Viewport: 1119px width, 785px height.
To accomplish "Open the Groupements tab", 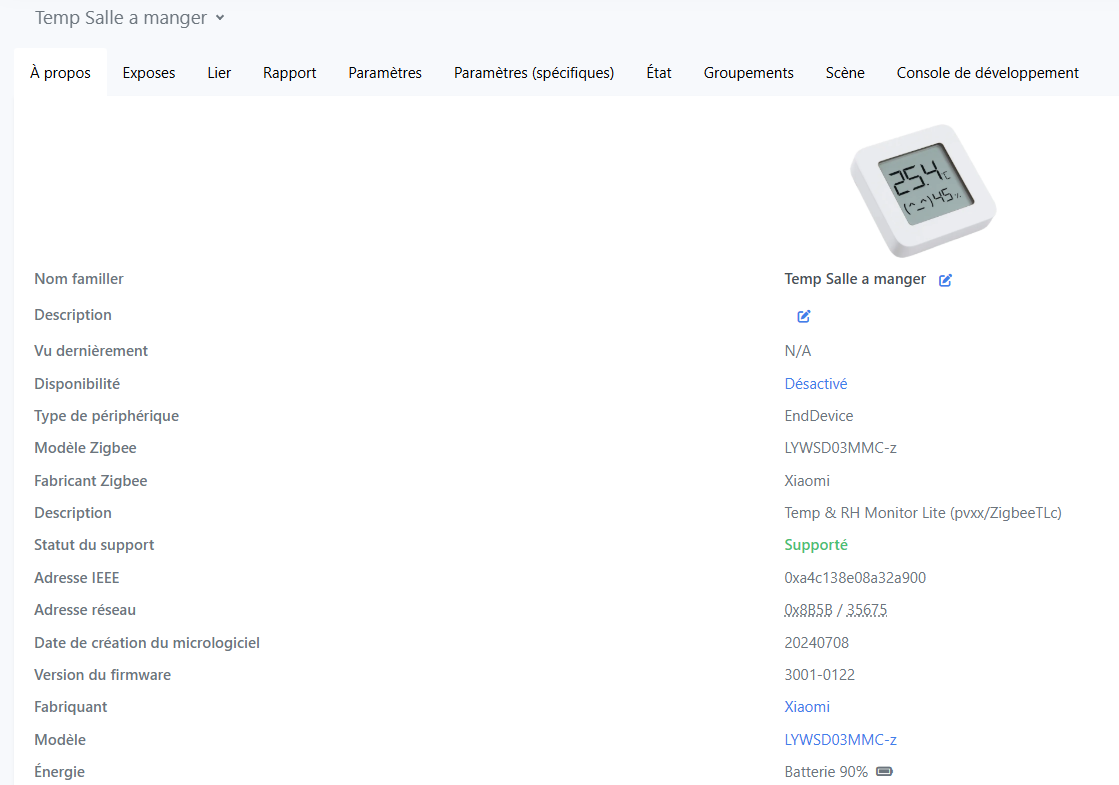I will click(748, 73).
